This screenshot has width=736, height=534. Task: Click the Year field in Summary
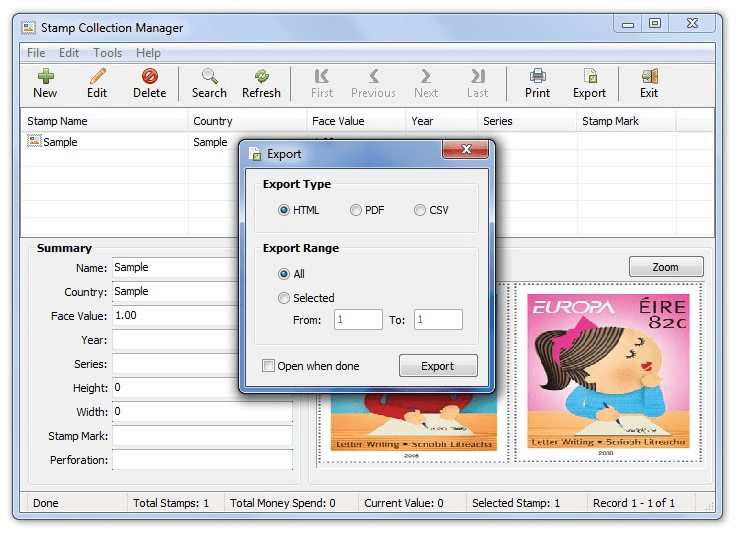(x=176, y=339)
